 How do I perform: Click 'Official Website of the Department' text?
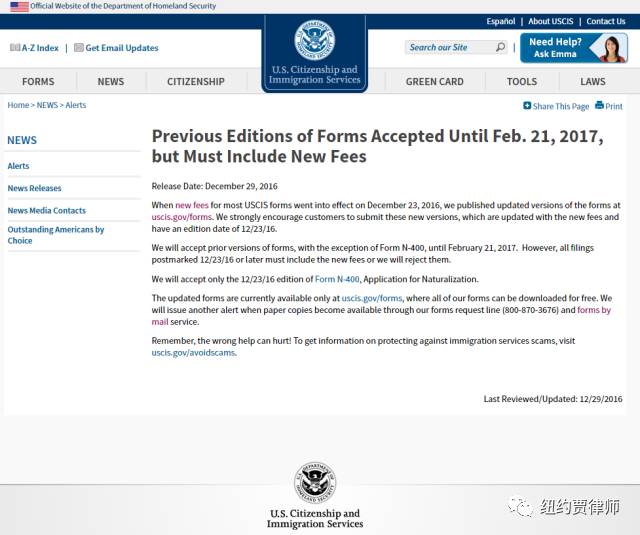(x=123, y=6)
